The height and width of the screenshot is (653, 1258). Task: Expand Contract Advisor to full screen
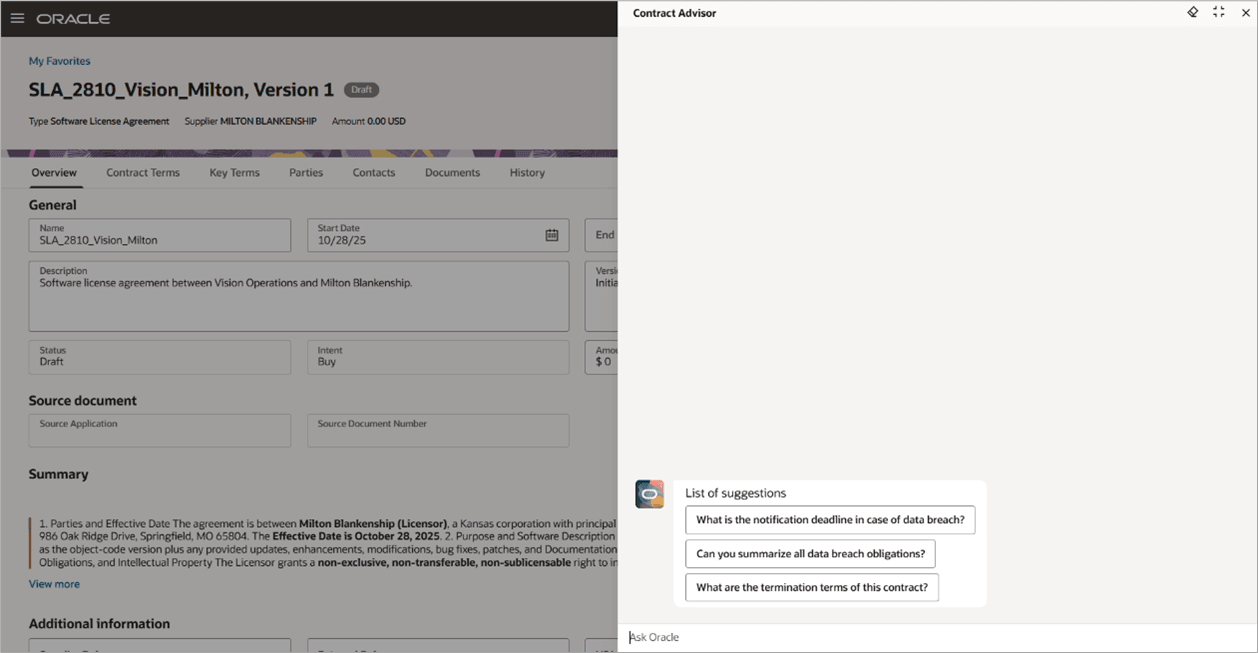(1218, 12)
